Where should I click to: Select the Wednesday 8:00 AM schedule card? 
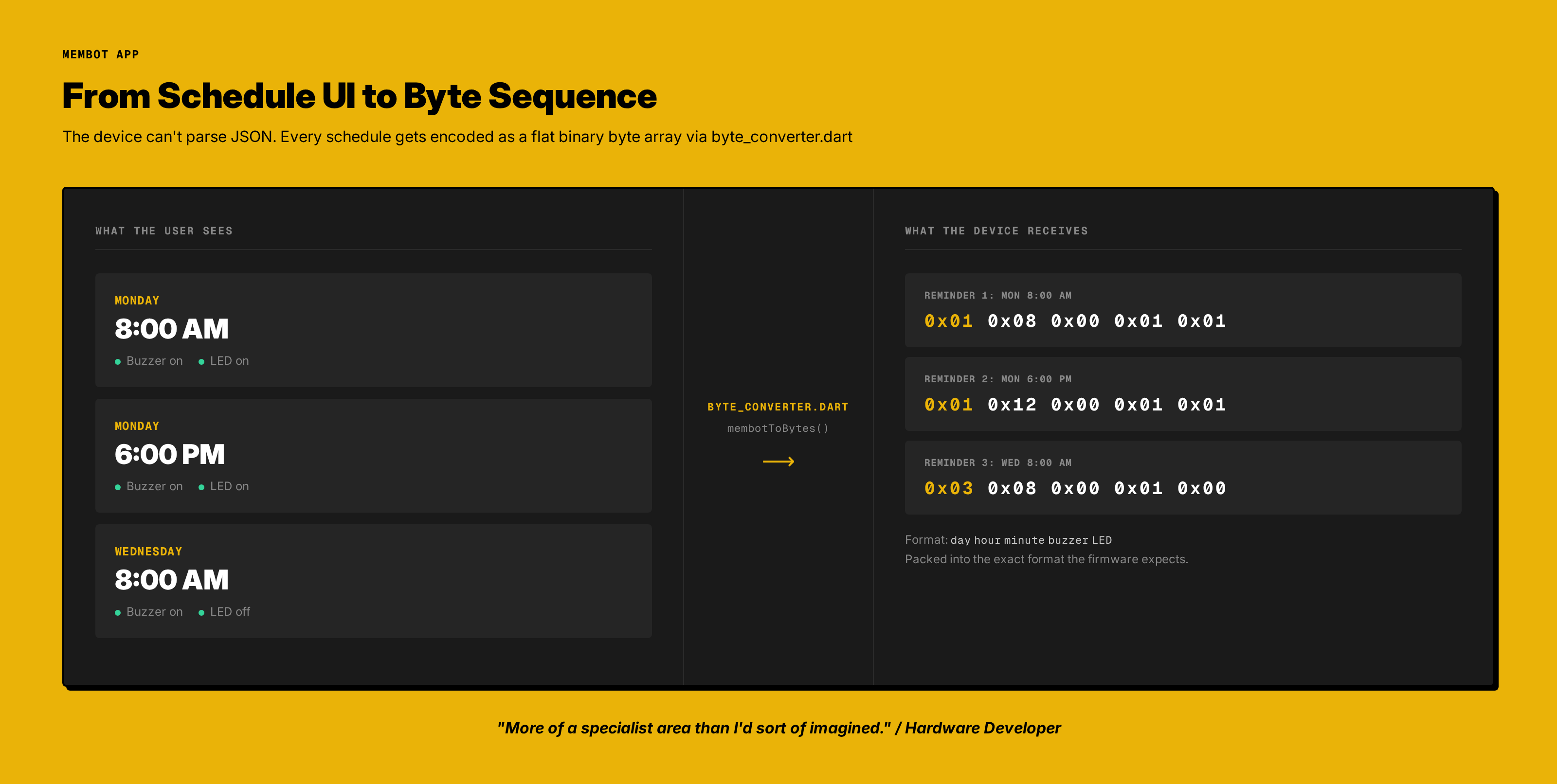(x=373, y=581)
